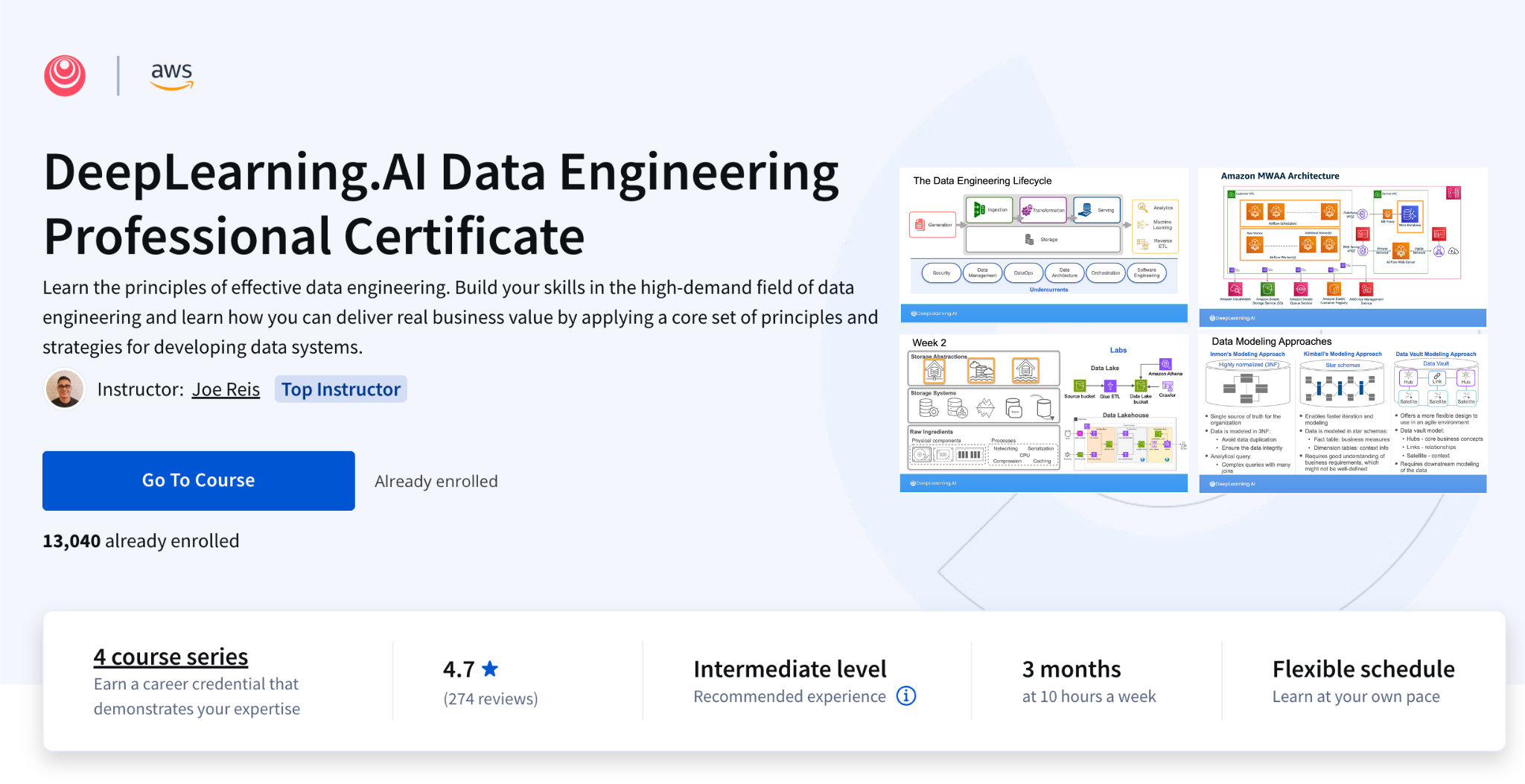Click the Go To Course button

[198, 480]
